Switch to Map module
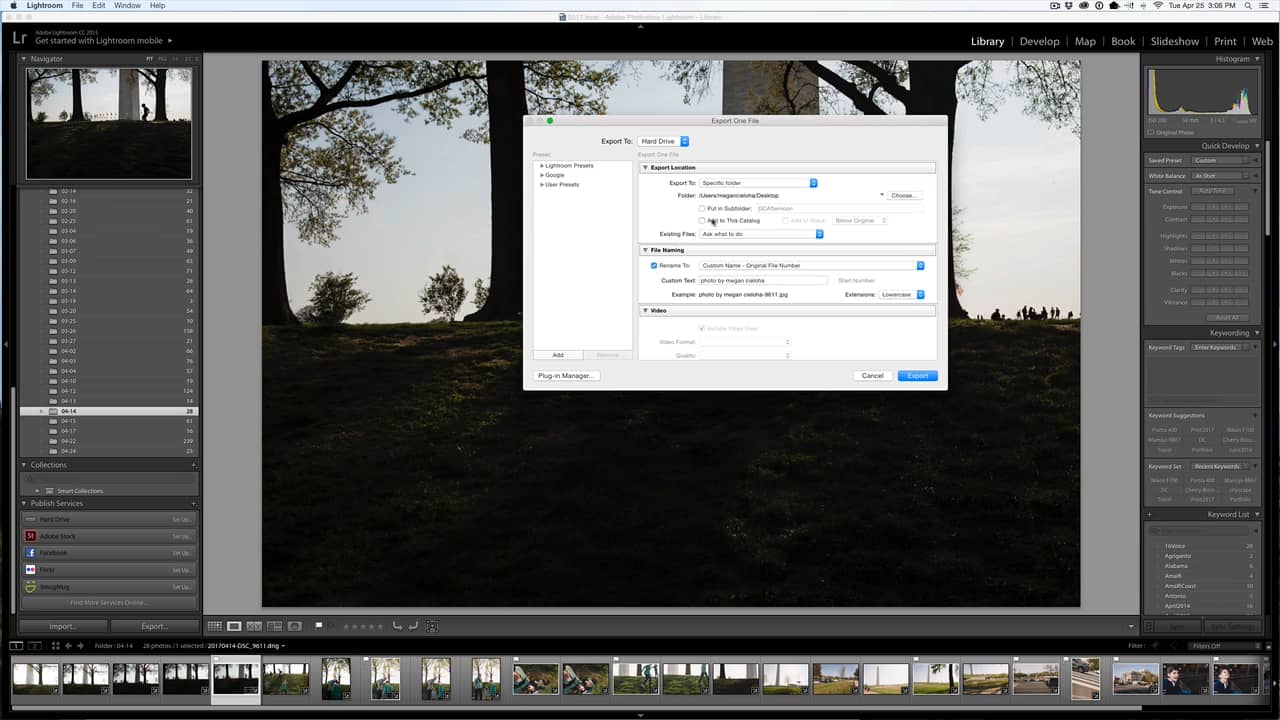Image resolution: width=1280 pixels, height=720 pixels. tap(1085, 41)
